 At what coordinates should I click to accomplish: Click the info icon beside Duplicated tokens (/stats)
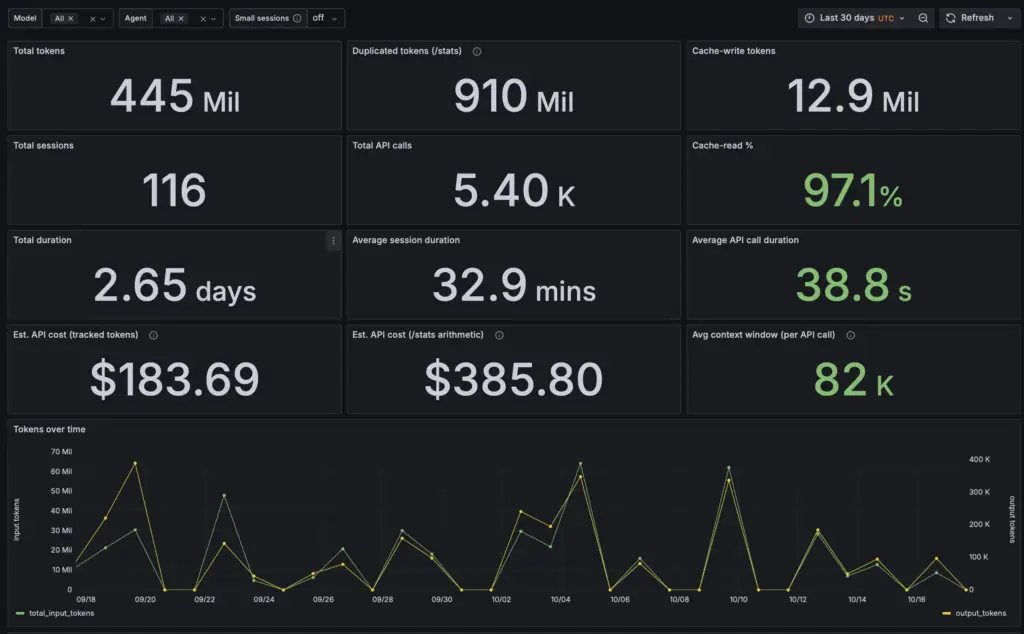[477, 52]
